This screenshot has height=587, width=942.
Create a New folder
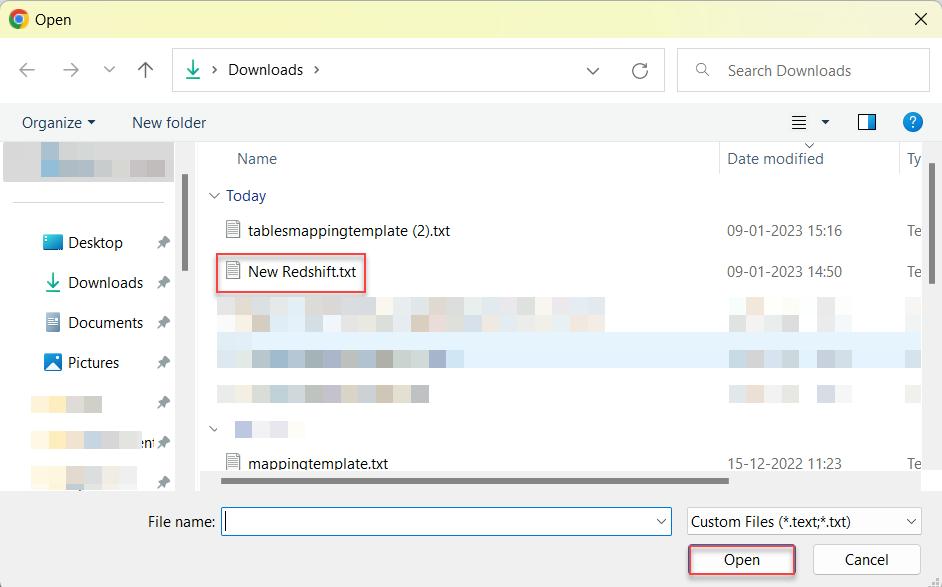click(168, 122)
